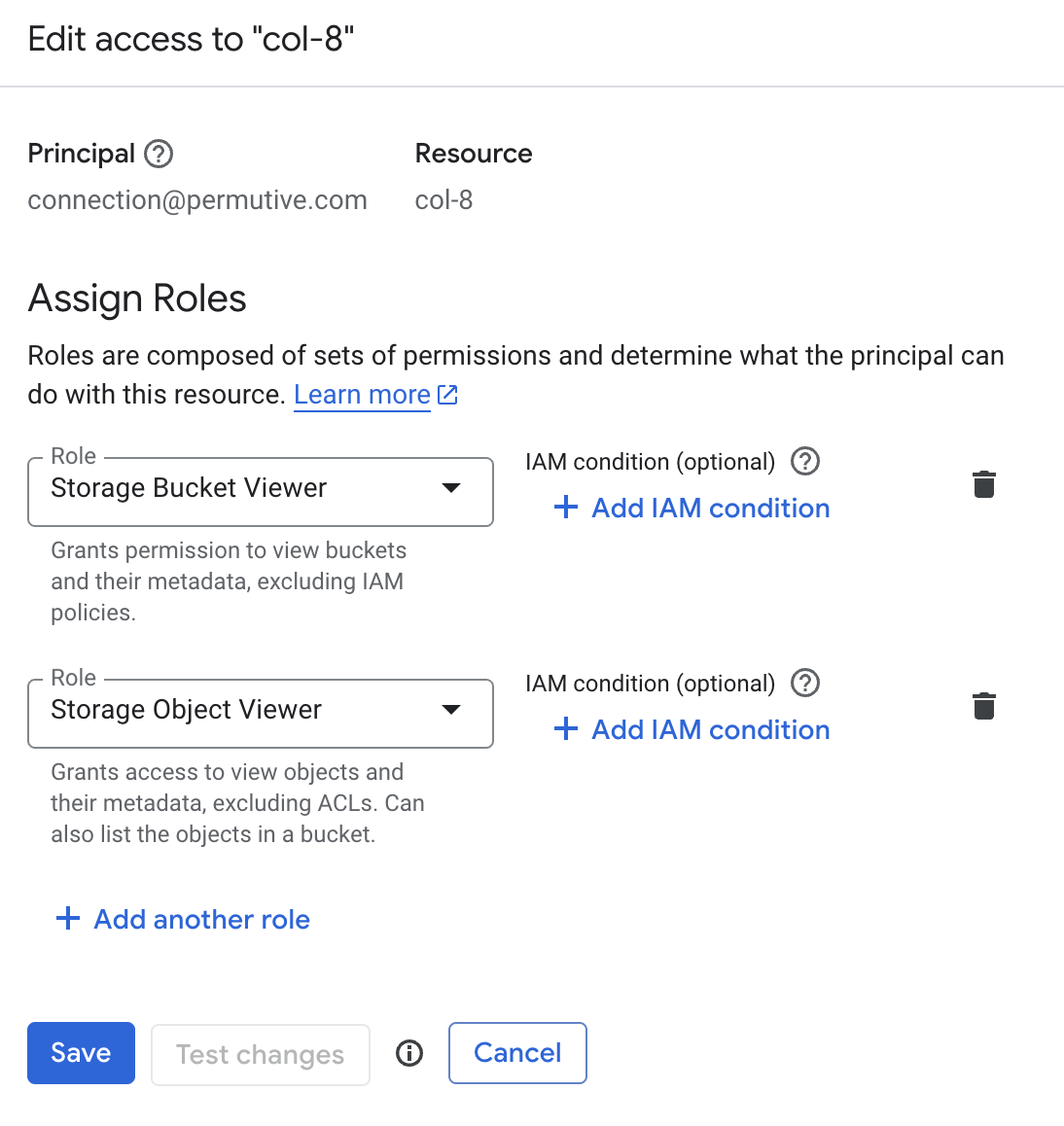Viewport: 1064px width, 1126px height.
Task: Click plus icon of Storage Object Viewer's IAM condition
Action: pyautogui.click(x=565, y=729)
